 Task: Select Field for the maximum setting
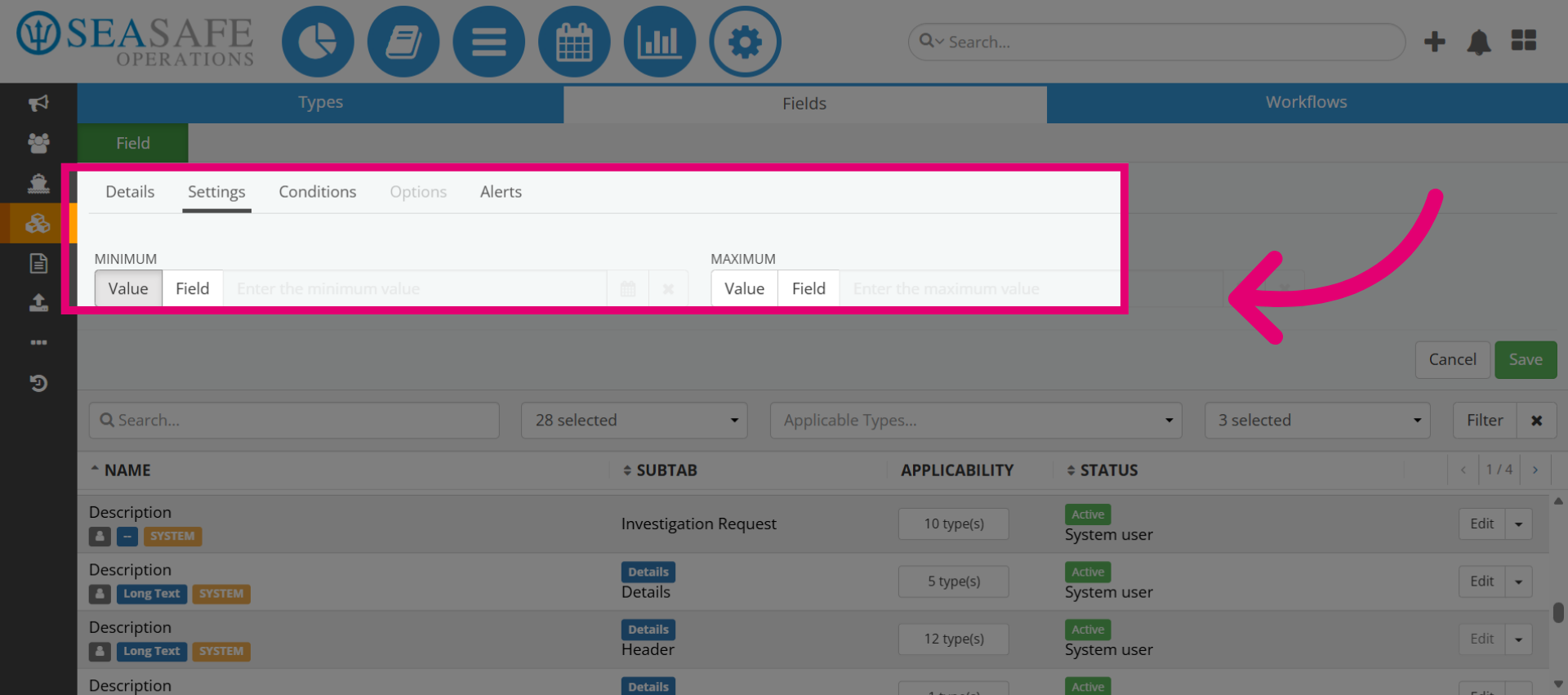[x=808, y=289]
